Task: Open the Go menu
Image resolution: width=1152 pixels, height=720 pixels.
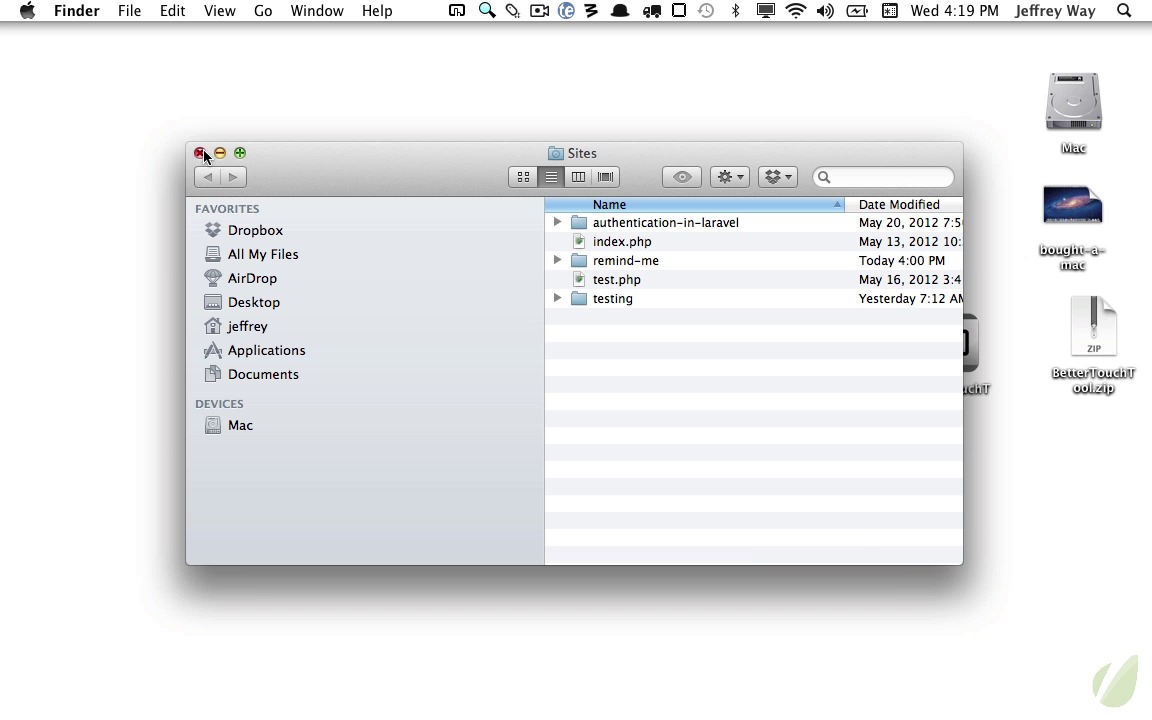Action: 263,11
